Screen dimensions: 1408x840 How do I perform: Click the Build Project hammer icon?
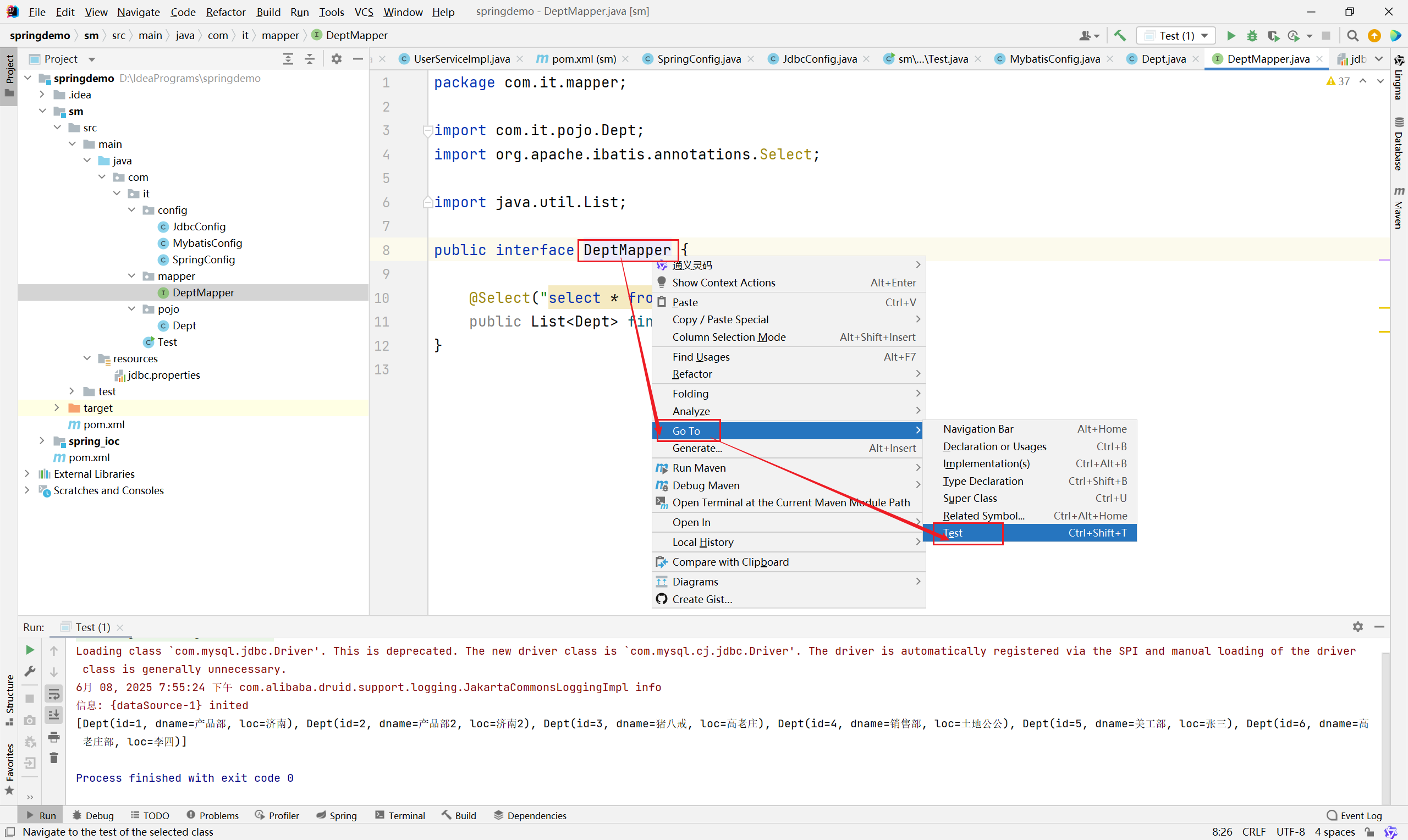coord(1119,36)
